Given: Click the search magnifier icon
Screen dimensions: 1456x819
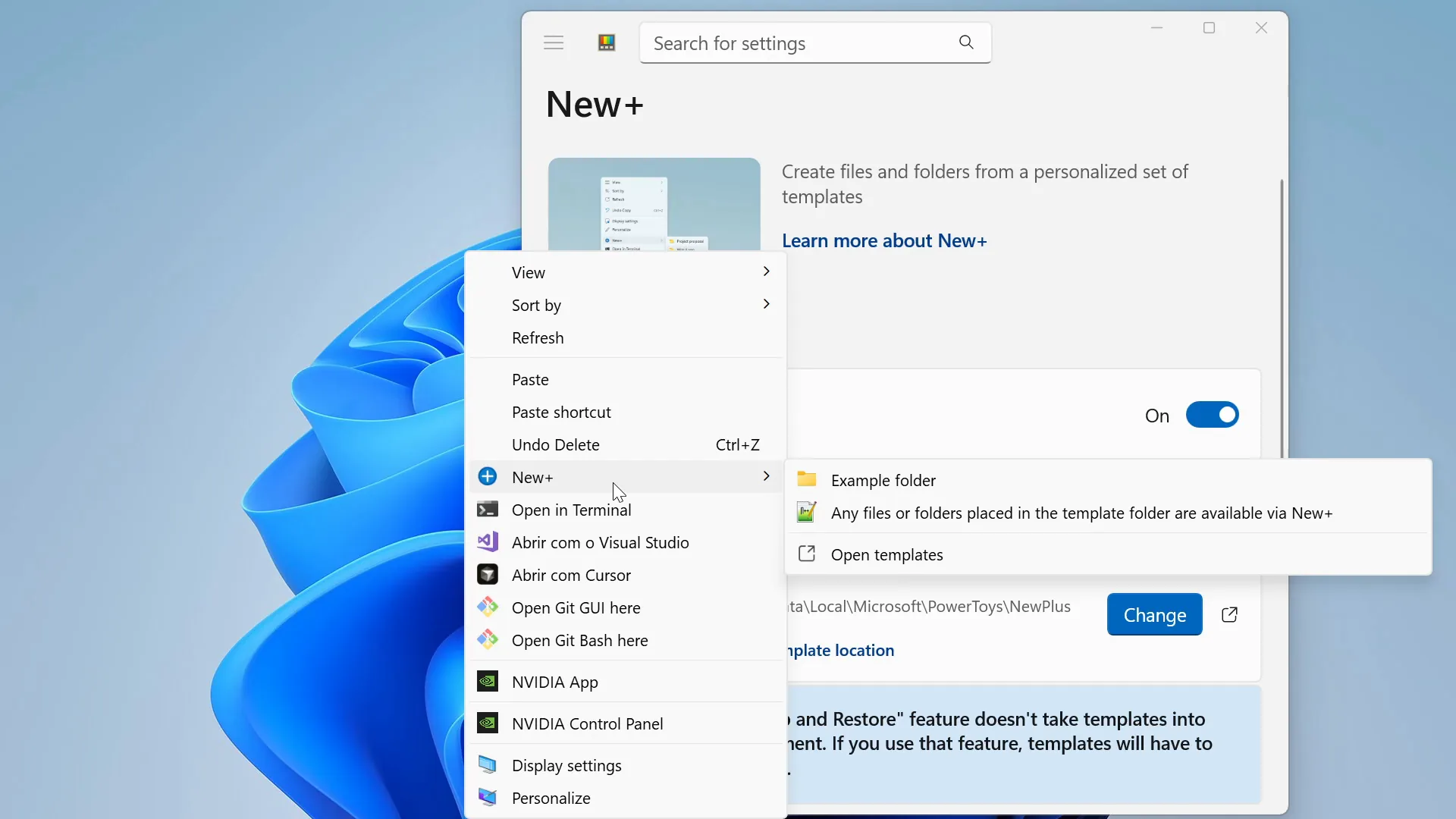Looking at the screenshot, I should (966, 42).
